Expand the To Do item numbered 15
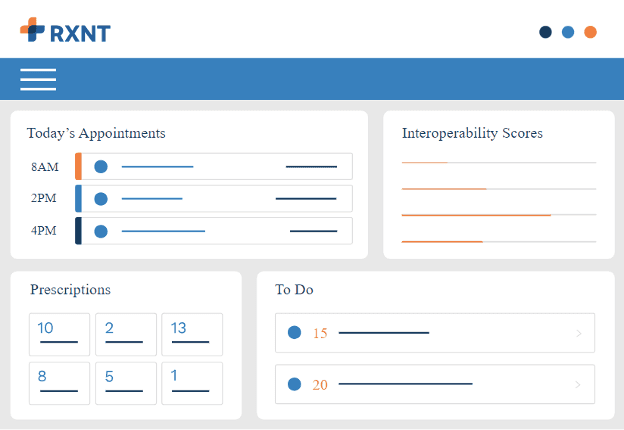The image size is (624, 430). point(579,333)
